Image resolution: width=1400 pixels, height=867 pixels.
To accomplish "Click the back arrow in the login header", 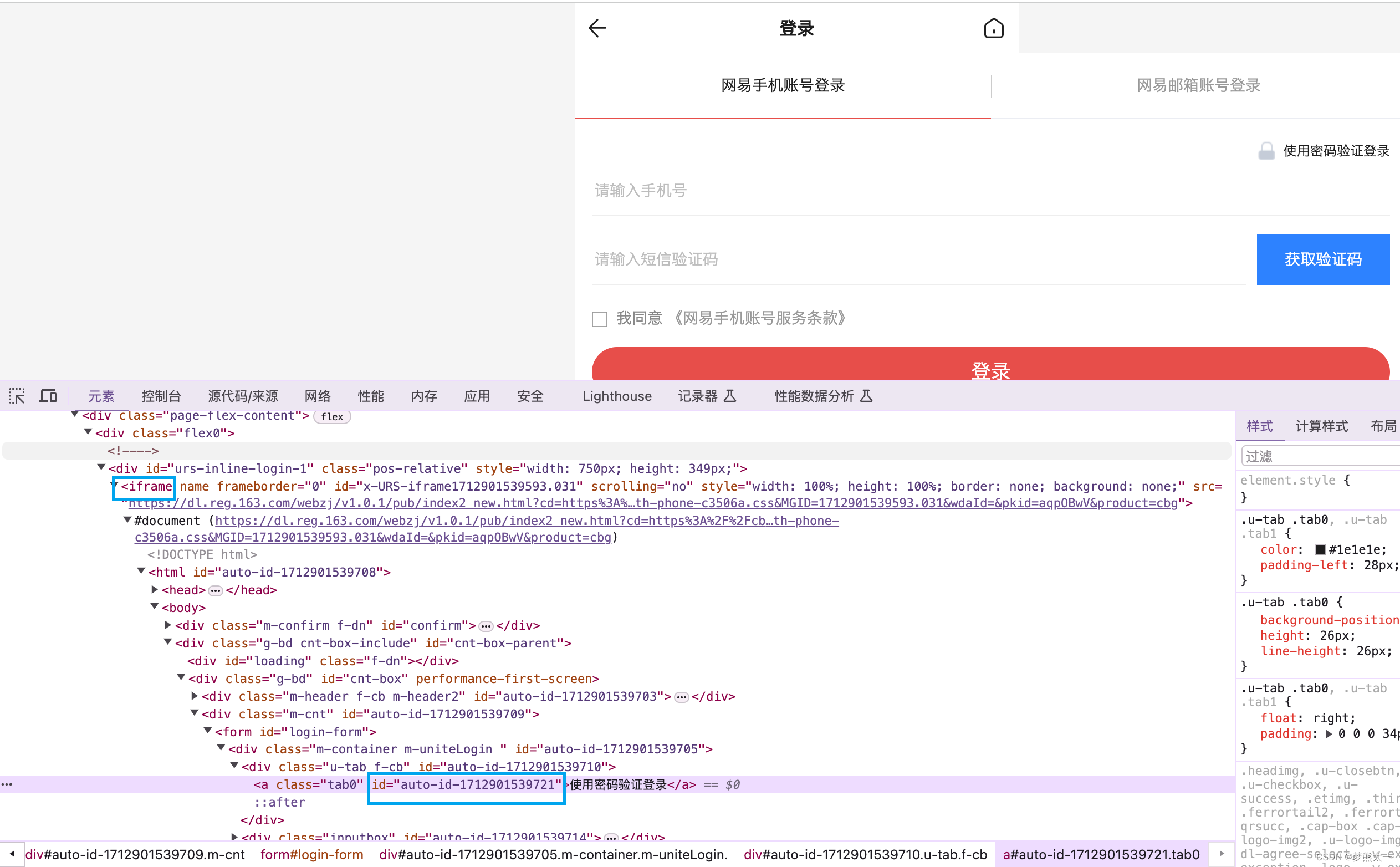I will click(597, 28).
